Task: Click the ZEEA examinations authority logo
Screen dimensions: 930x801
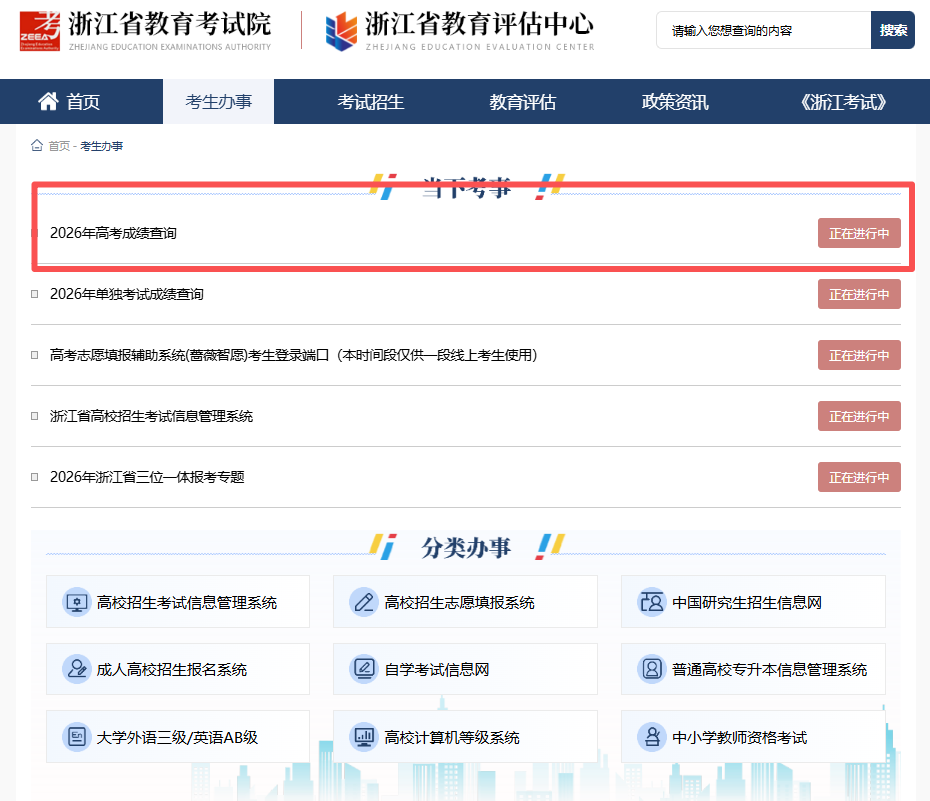Action: coord(40,30)
